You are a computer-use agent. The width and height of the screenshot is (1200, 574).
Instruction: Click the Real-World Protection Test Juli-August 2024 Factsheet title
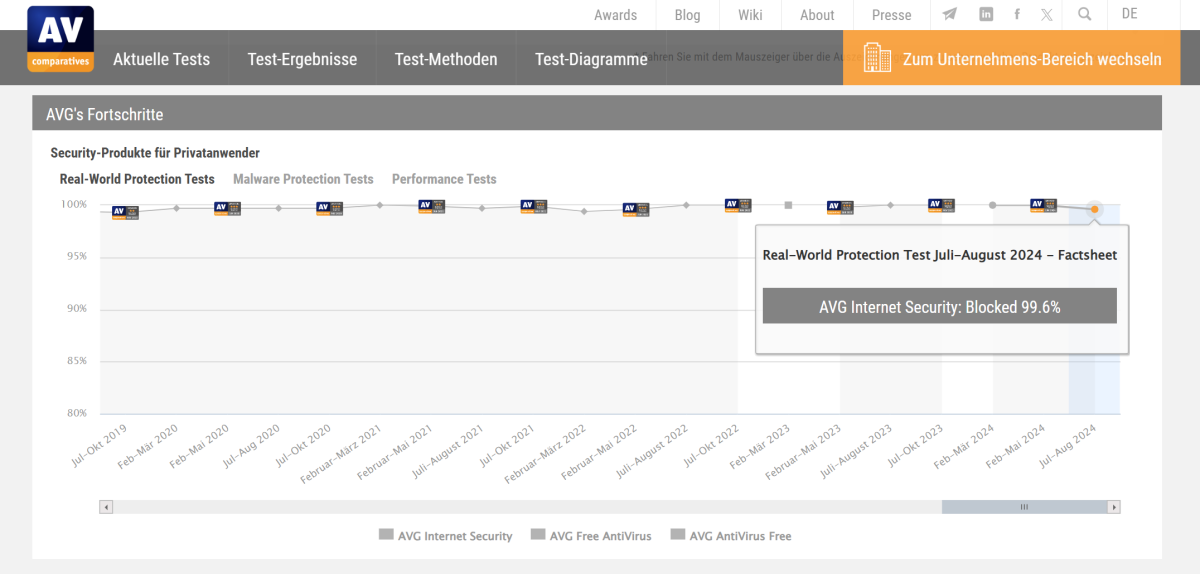click(x=940, y=255)
